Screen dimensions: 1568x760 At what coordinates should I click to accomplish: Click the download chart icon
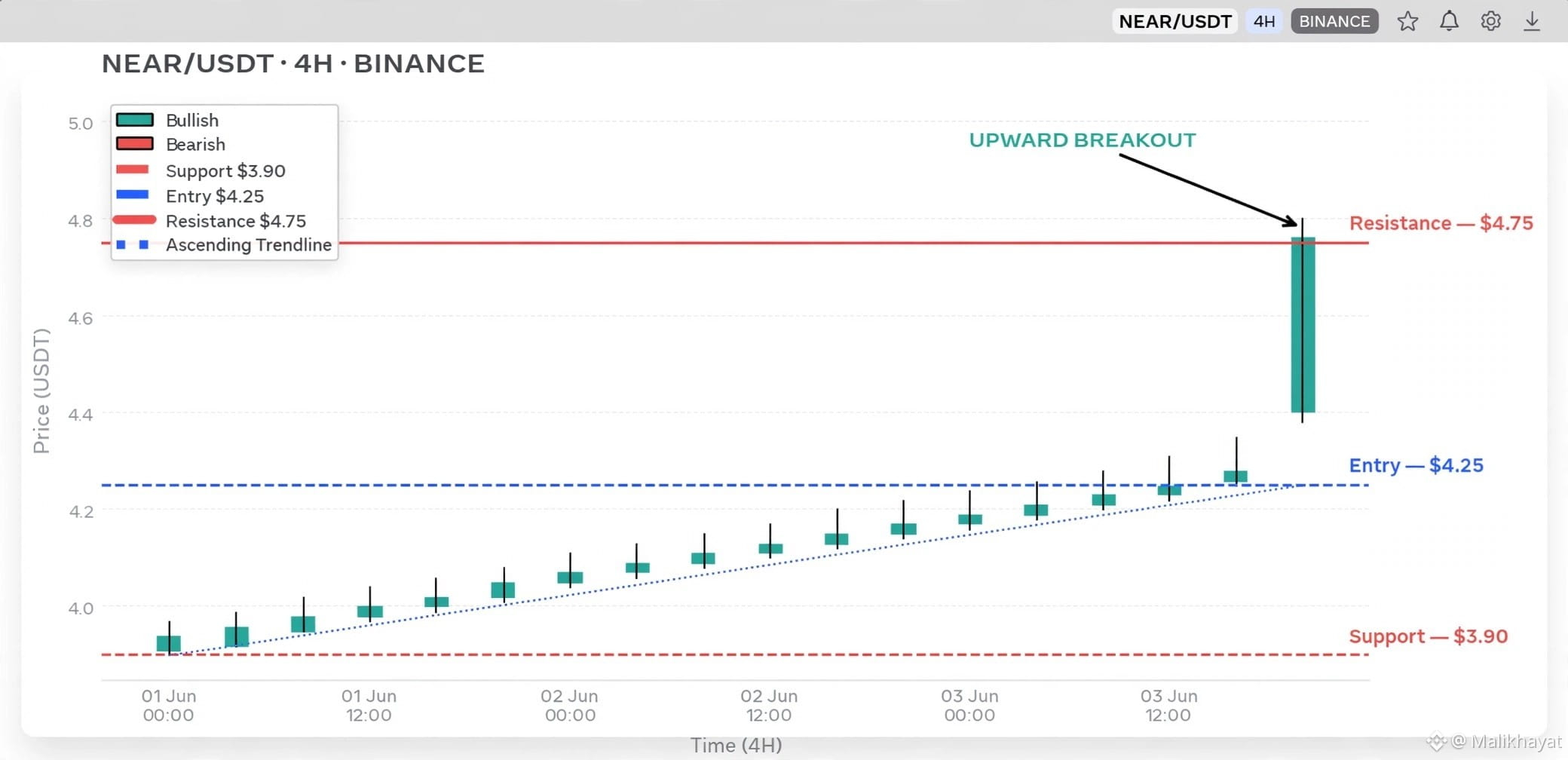tap(1532, 21)
